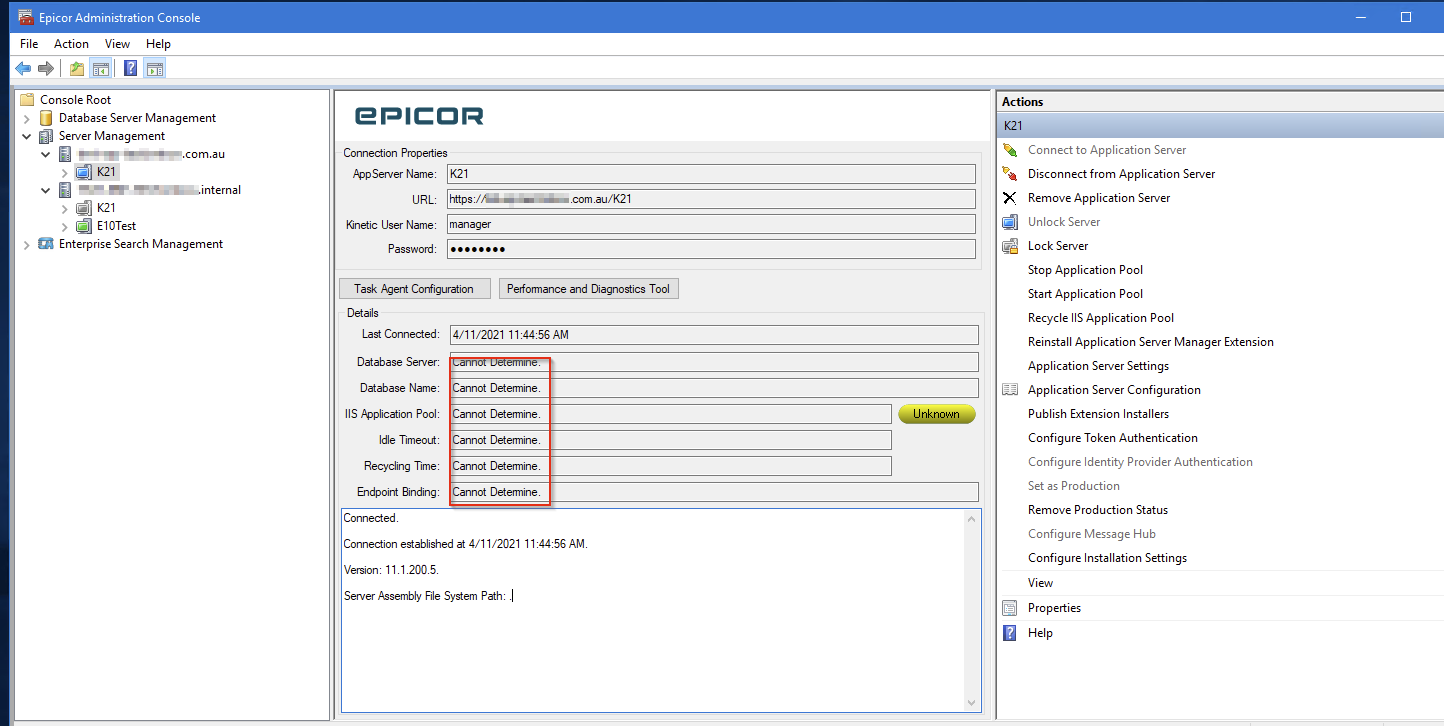The image size is (1444, 726).
Task: Click the Help icon in Actions pane
Action: [1010, 633]
